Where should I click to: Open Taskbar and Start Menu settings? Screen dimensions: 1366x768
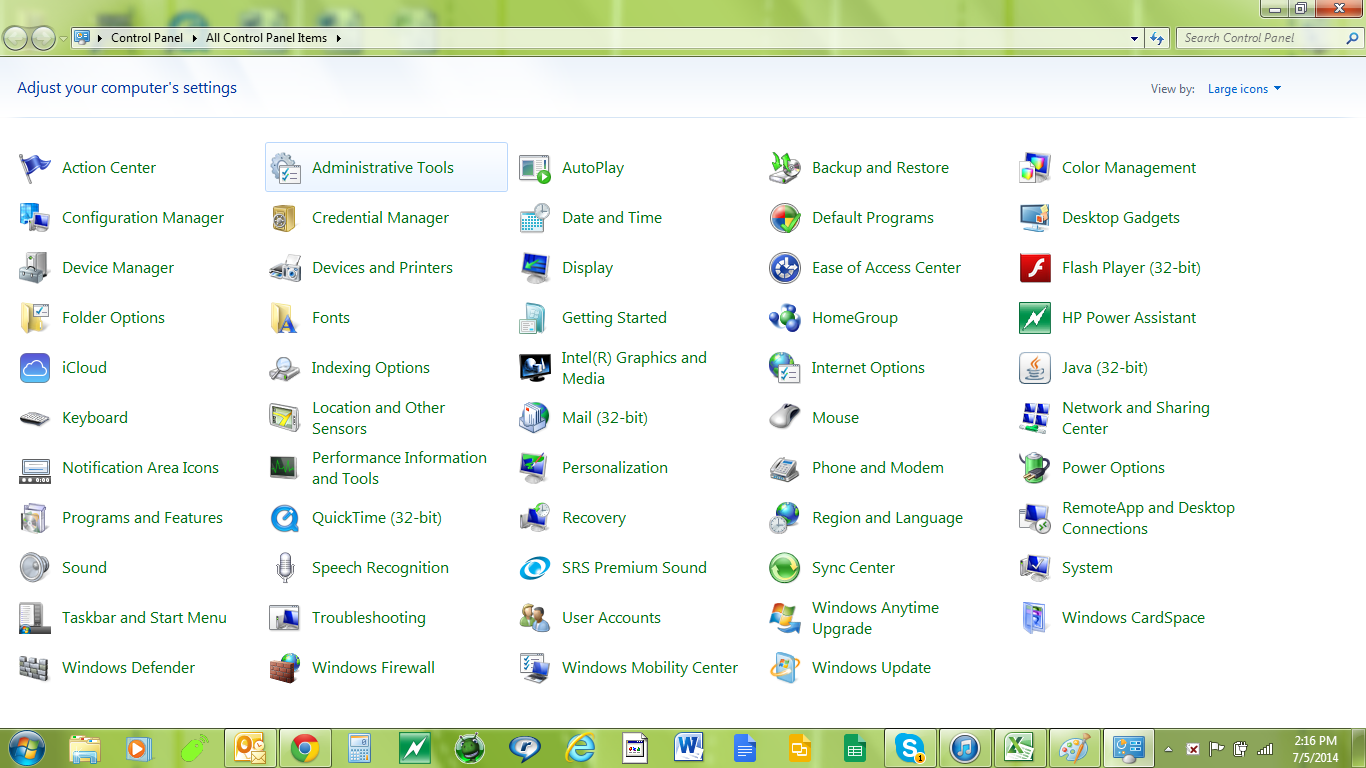point(144,618)
